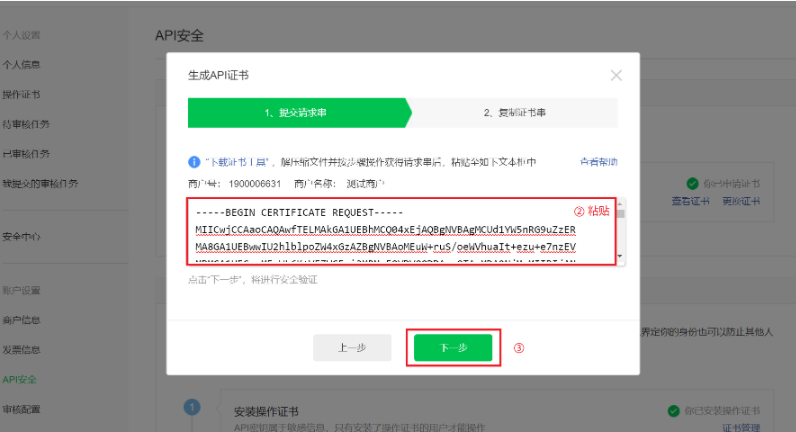
Task: Click the step 1 circle icon by 安装操作证书
Action: 192,408
